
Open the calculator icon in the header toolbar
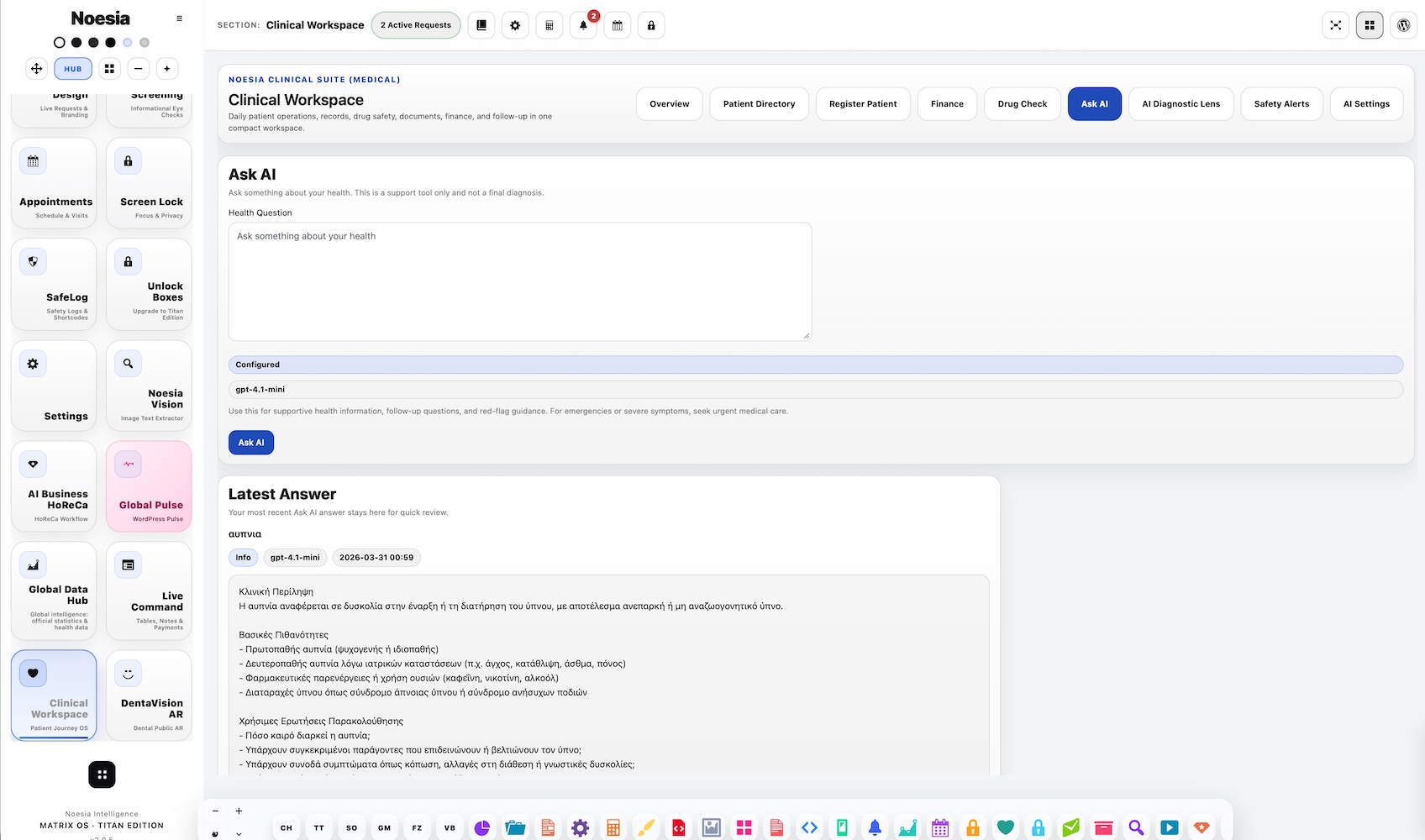point(549,25)
